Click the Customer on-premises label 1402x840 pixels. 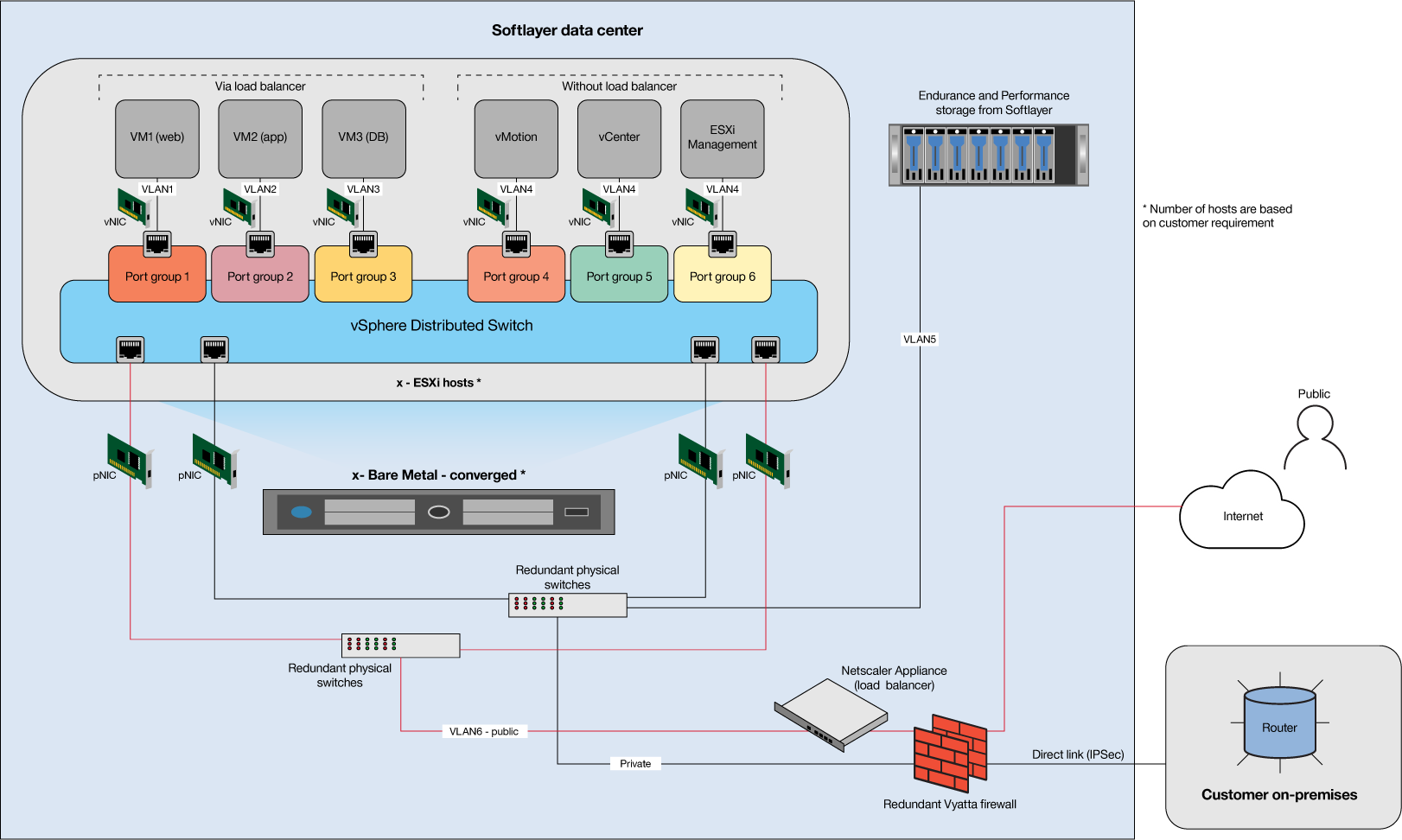(x=1279, y=795)
